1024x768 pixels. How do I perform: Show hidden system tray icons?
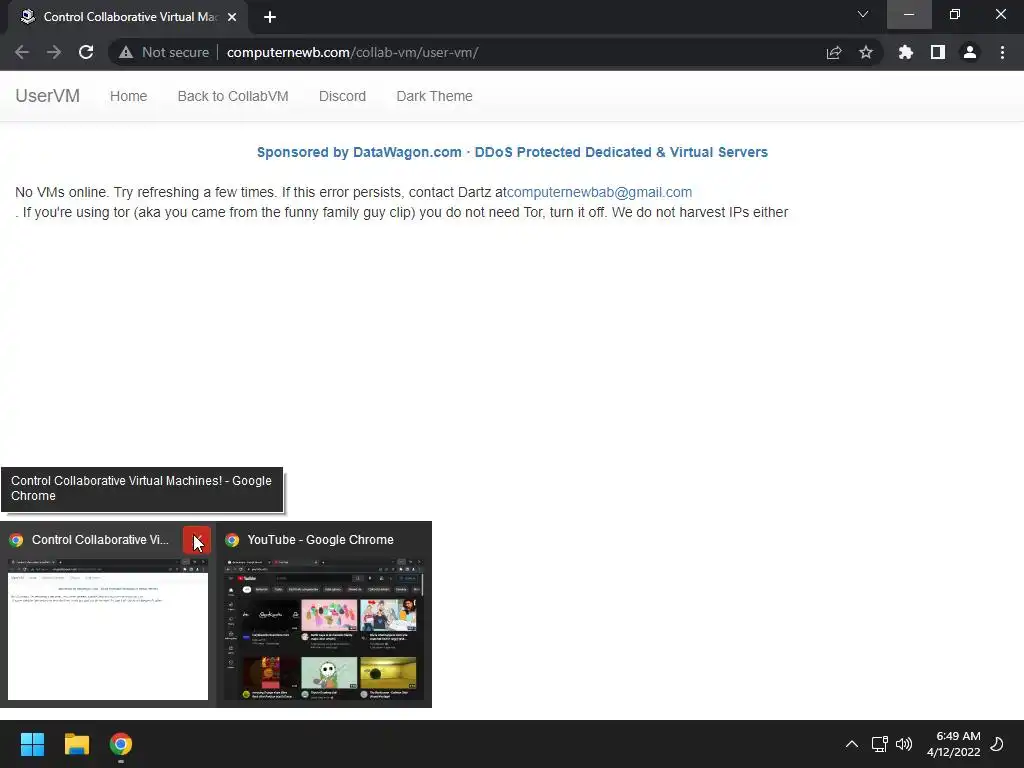click(852, 744)
